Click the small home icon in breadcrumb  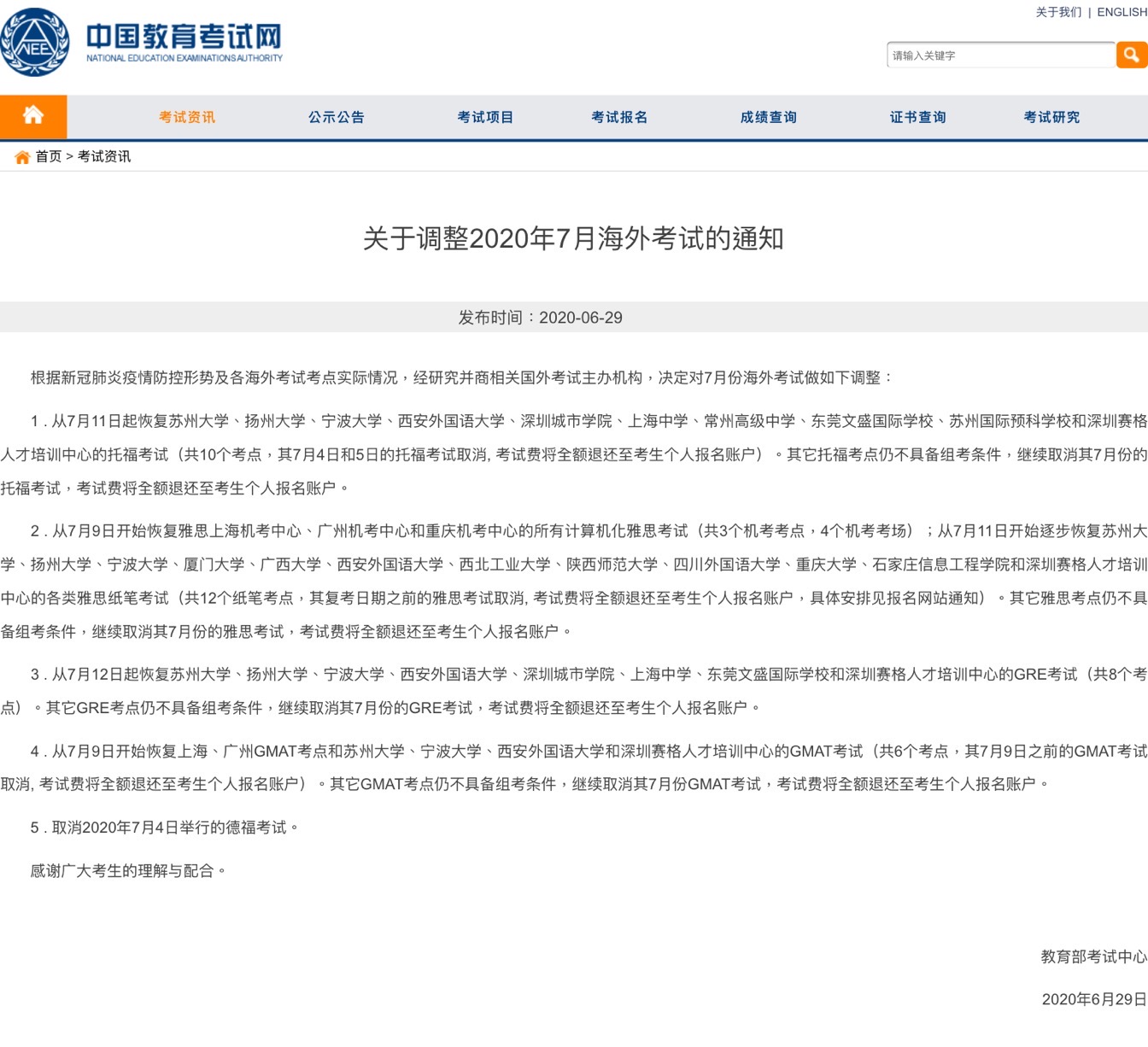21,157
